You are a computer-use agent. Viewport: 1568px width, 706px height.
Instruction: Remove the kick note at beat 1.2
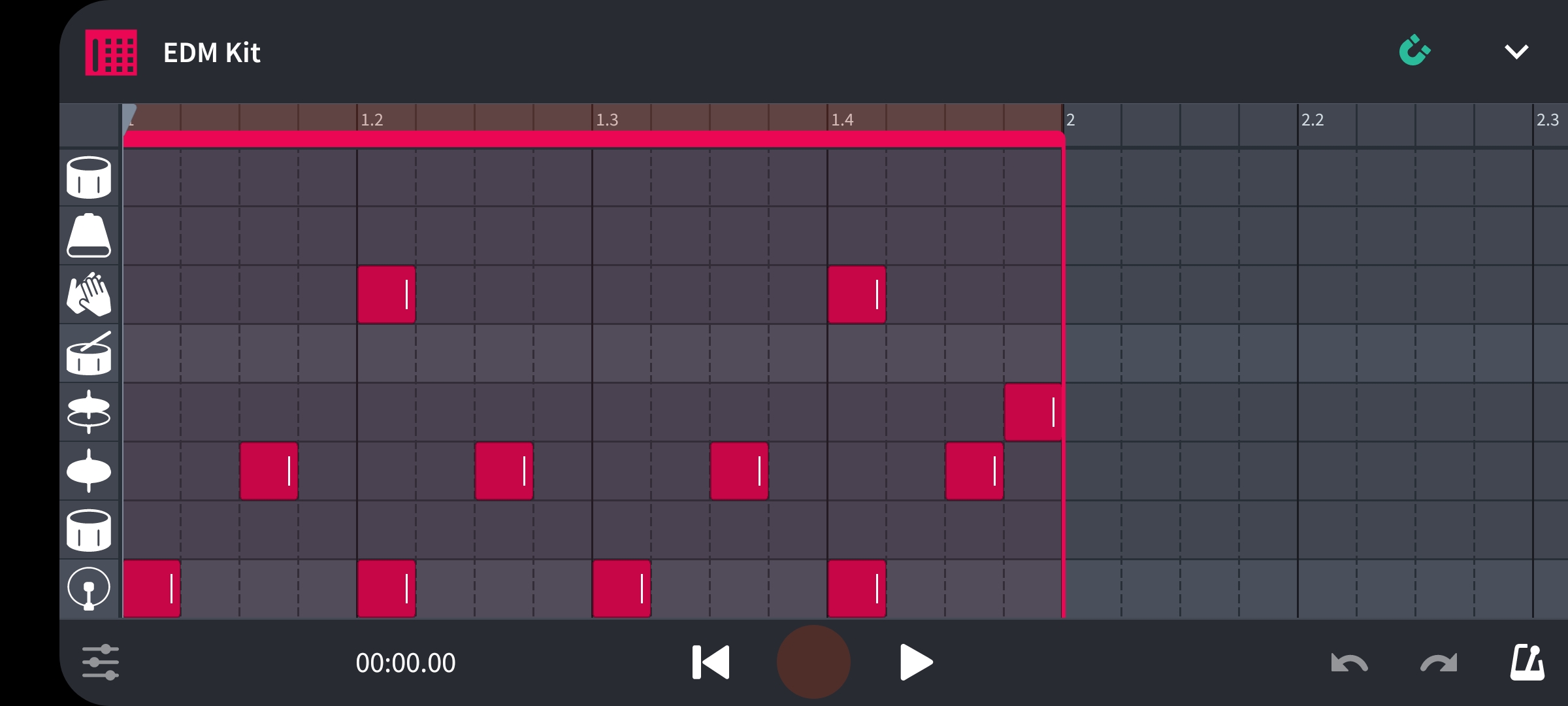[x=386, y=588]
